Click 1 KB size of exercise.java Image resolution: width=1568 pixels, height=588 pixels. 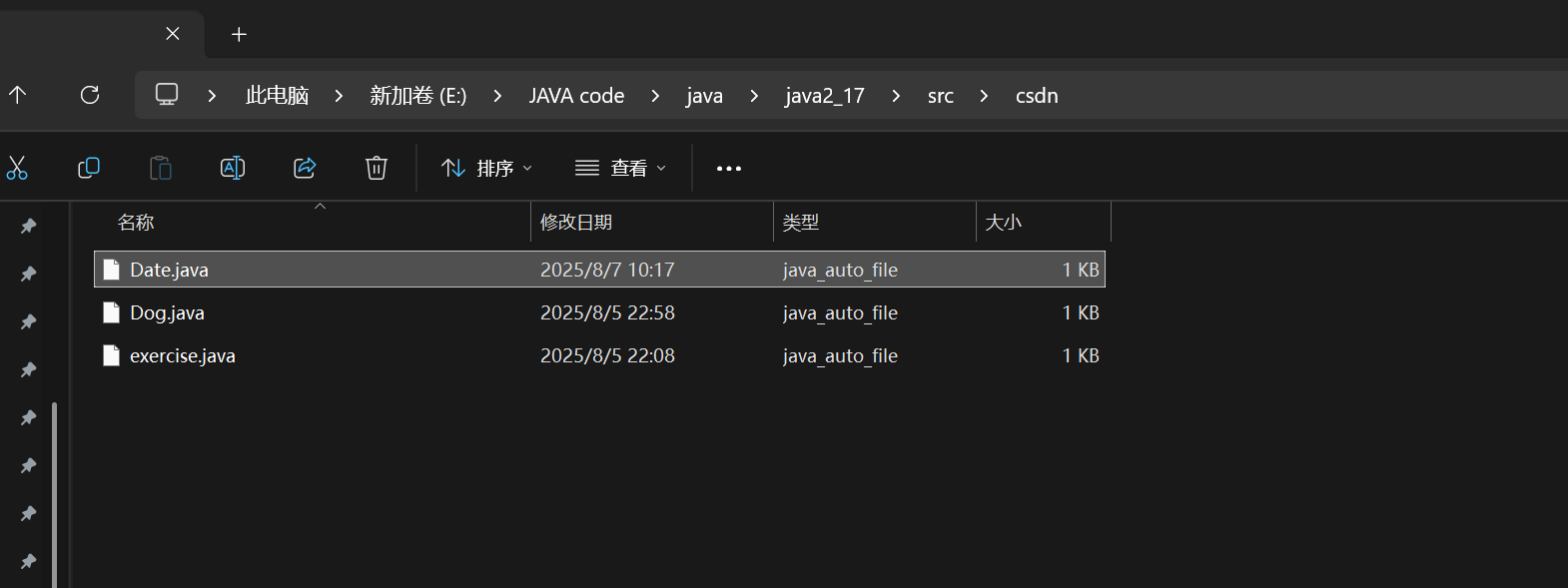pos(1081,355)
